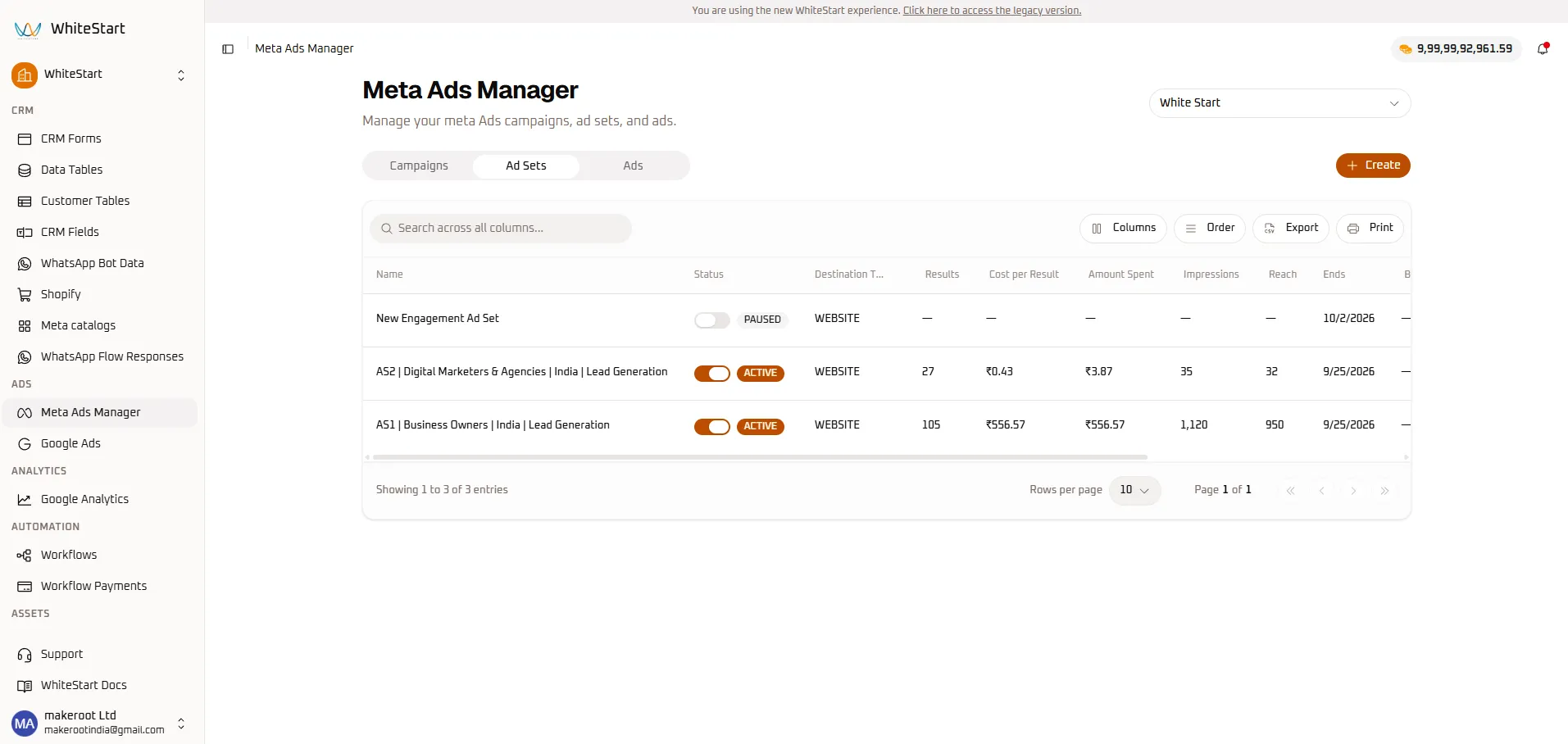1568x744 pixels.
Task: Open the legacy version link
Action: point(992,11)
